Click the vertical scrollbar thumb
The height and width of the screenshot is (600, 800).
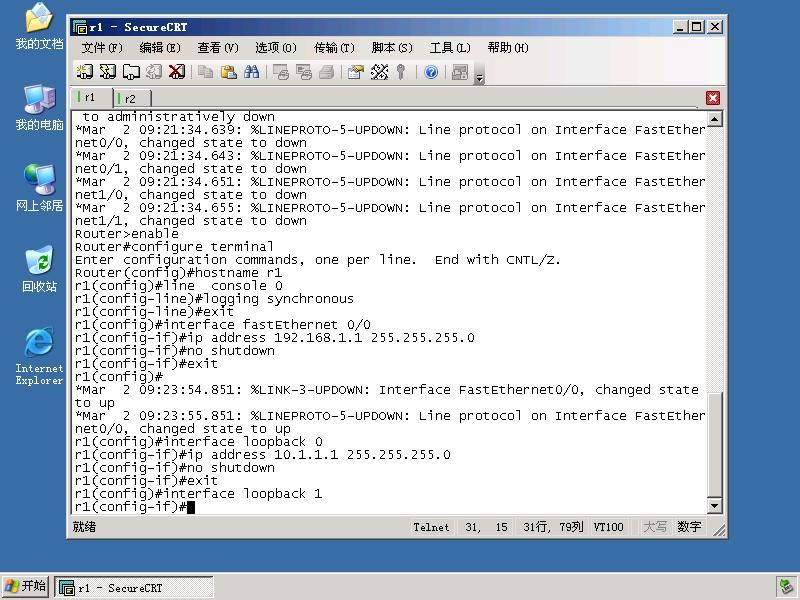coord(714,444)
